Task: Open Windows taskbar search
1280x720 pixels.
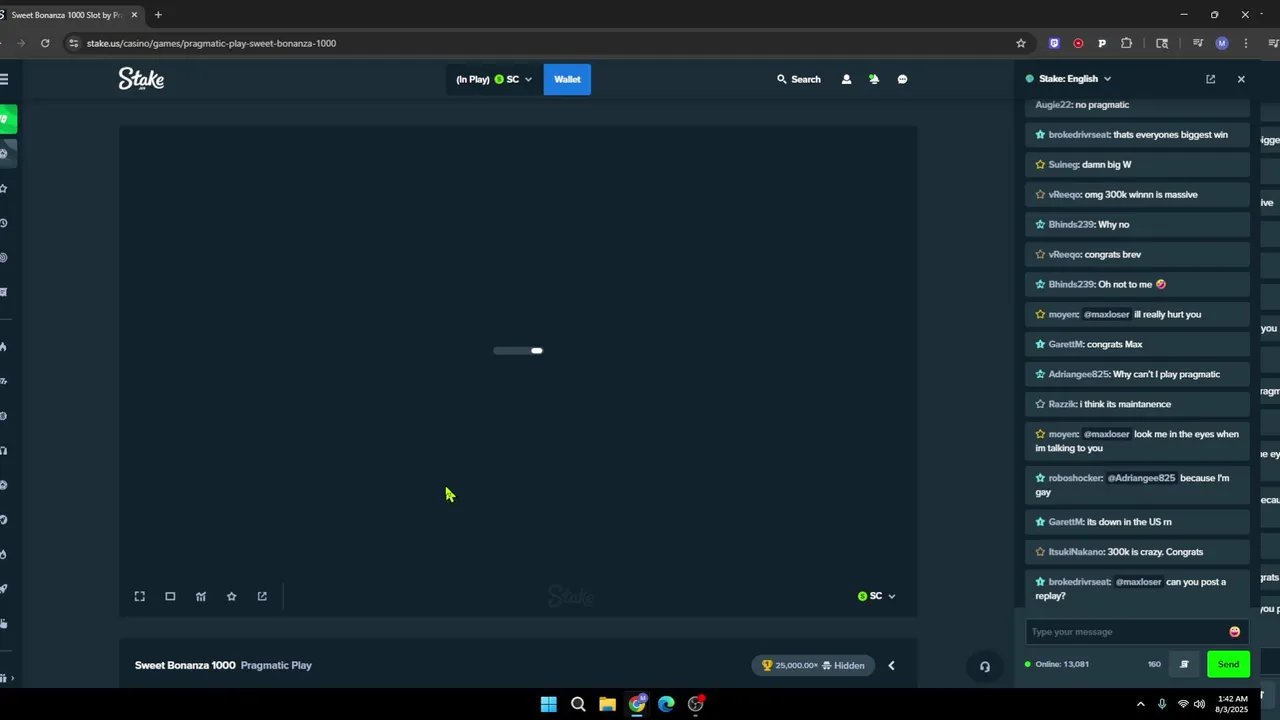Action: point(578,704)
